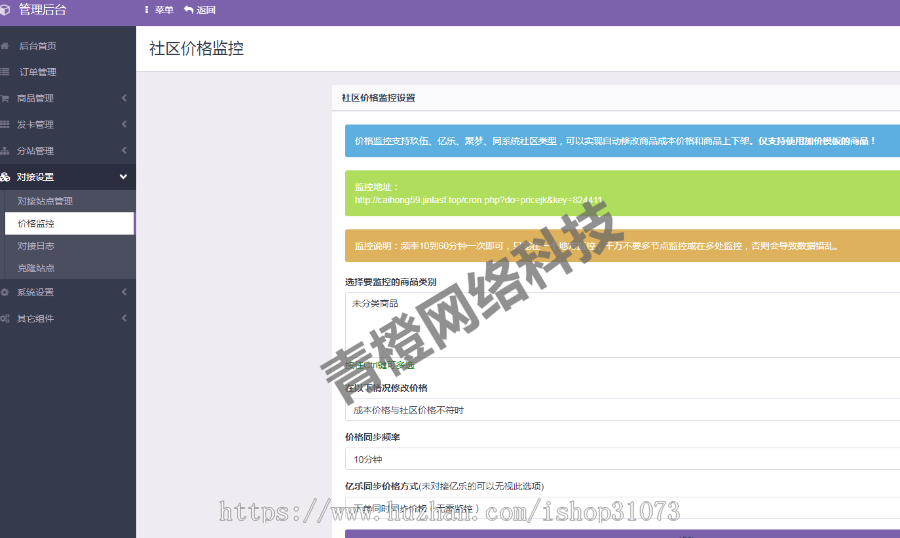Open 克隆站点 in the sidebar
This screenshot has height=538, width=900.
coord(36,268)
